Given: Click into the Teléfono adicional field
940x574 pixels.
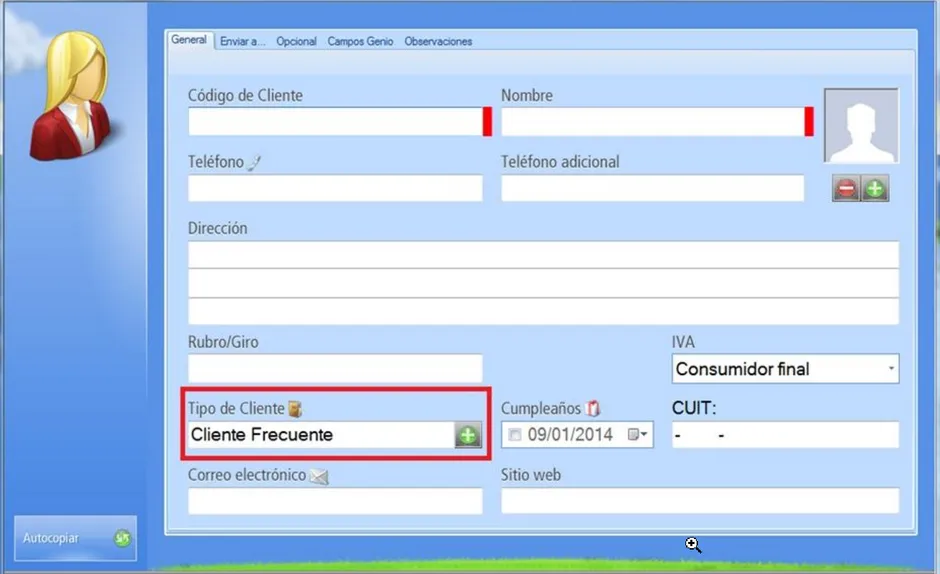Looking at the screenshot, I should point(652,188).
